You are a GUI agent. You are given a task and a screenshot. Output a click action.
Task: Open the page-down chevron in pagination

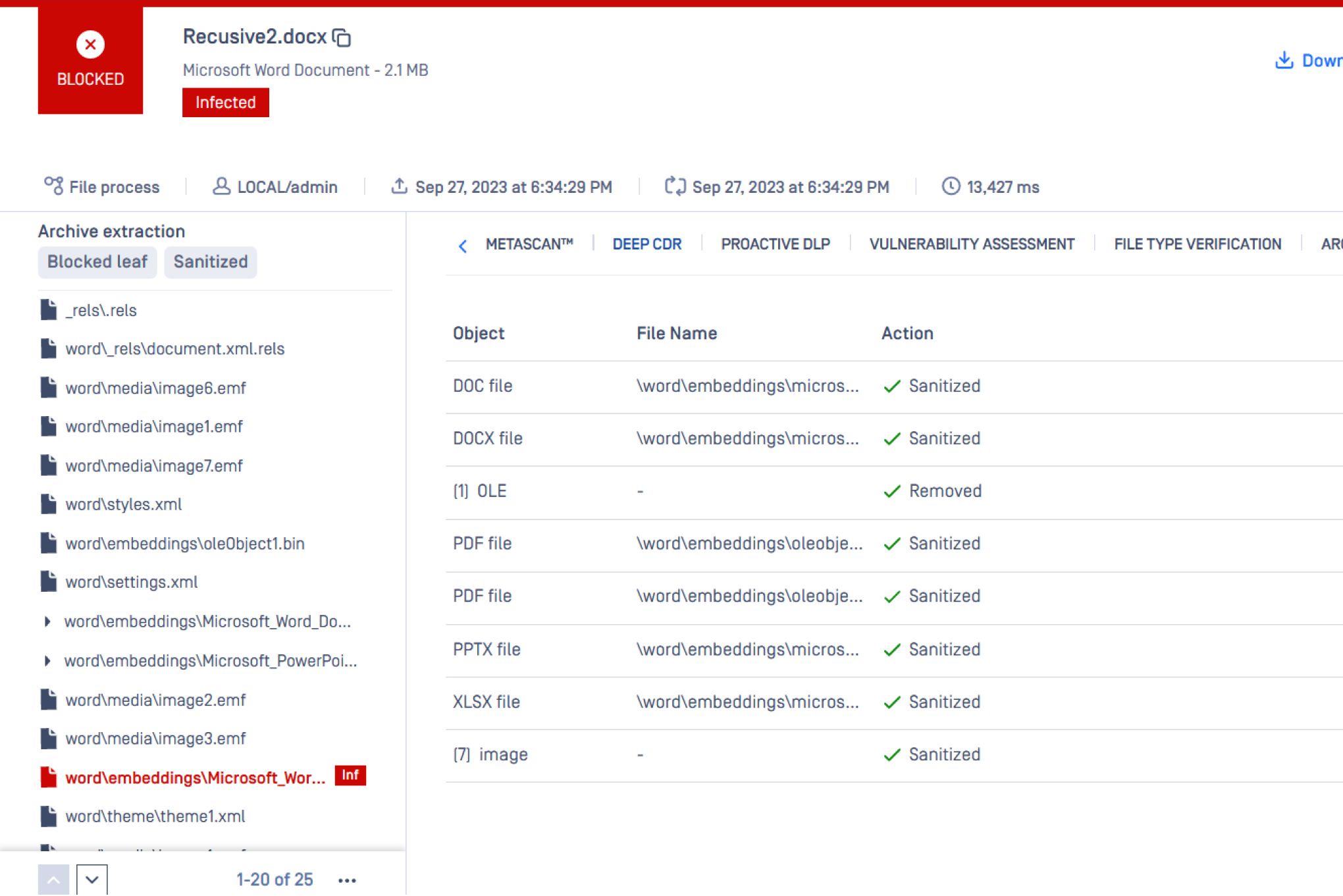click(92, 880)
